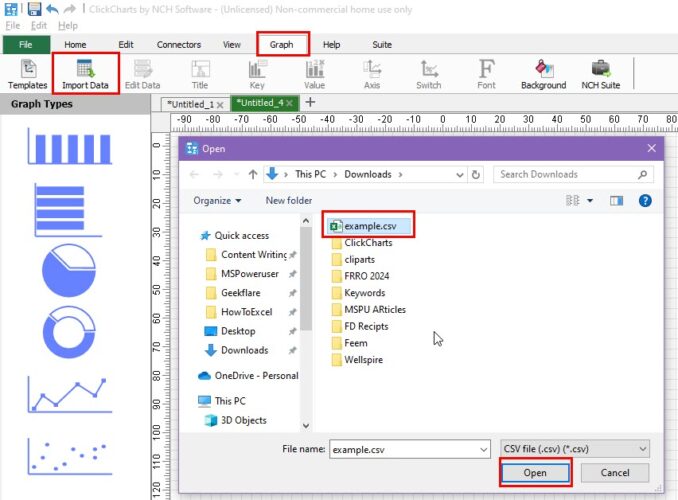Select 3D Objects in navigation pane
The image size is (678, 500).
[x=236, y=420]
